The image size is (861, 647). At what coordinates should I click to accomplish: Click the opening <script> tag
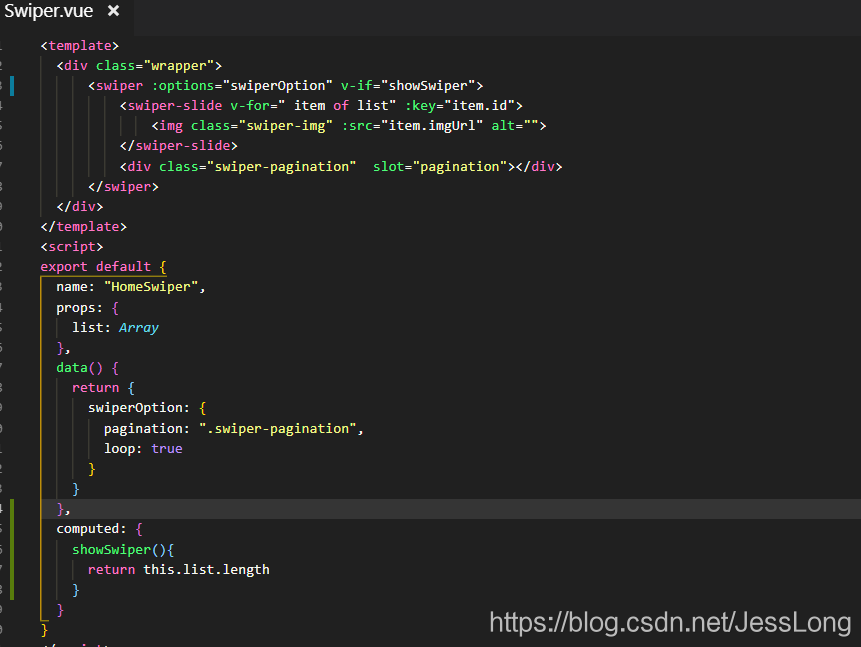pos(71,247)
